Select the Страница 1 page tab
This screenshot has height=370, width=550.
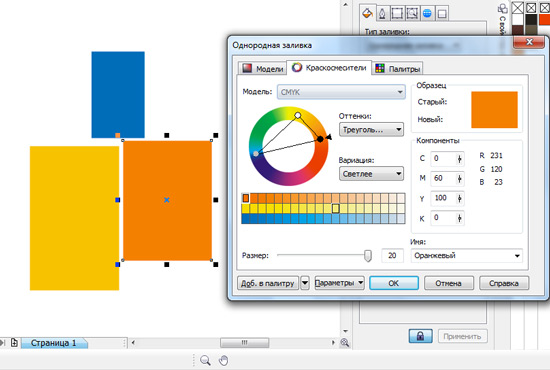54,343
